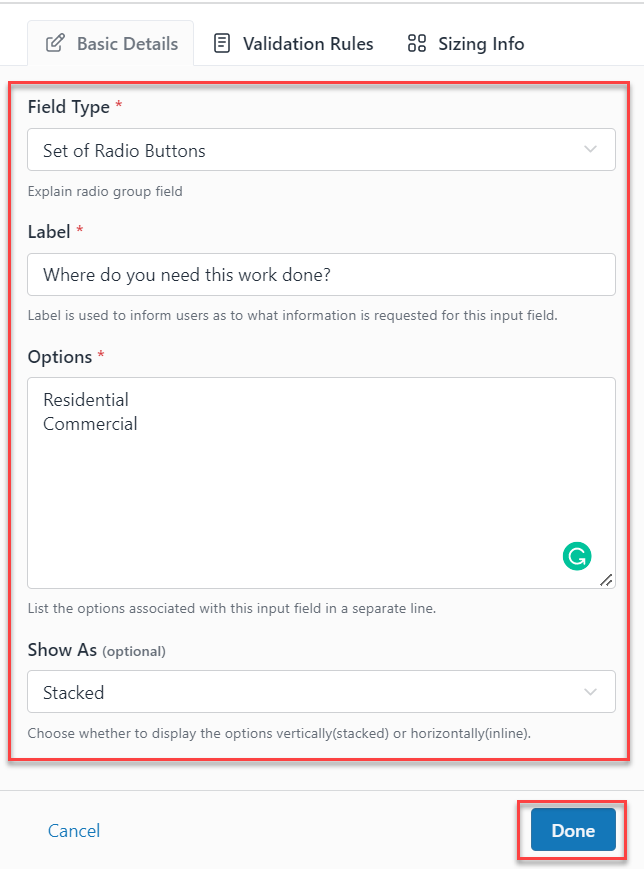Click the grid icon beside Sizing Info
This screenshot has width=644, height=869.
point(416,43)
